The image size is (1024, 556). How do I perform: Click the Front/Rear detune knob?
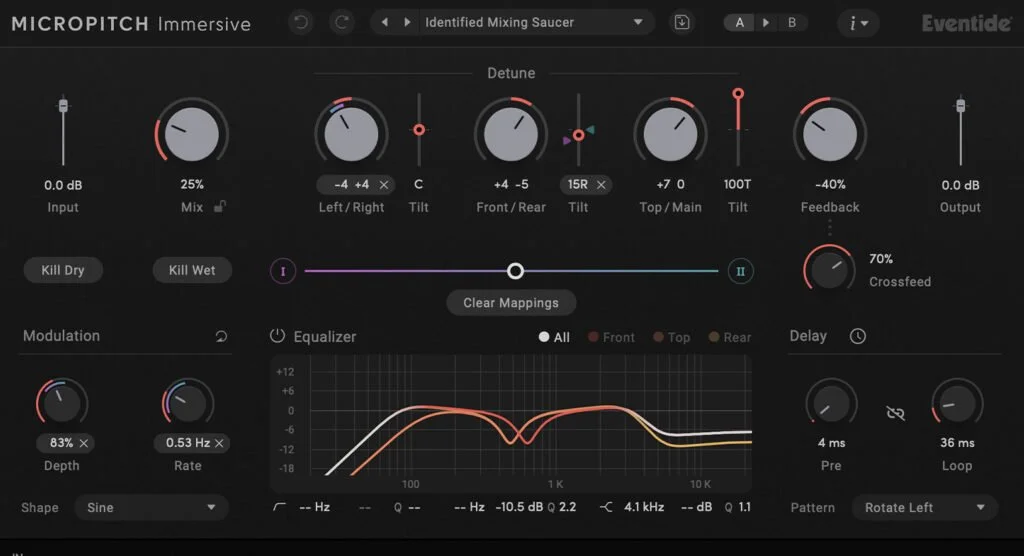[511, 134]
